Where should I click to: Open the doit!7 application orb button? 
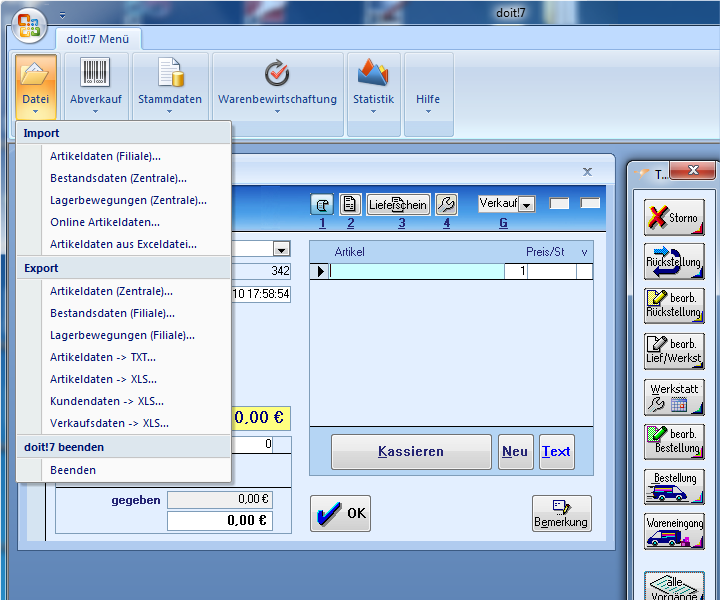pos(29,25)
